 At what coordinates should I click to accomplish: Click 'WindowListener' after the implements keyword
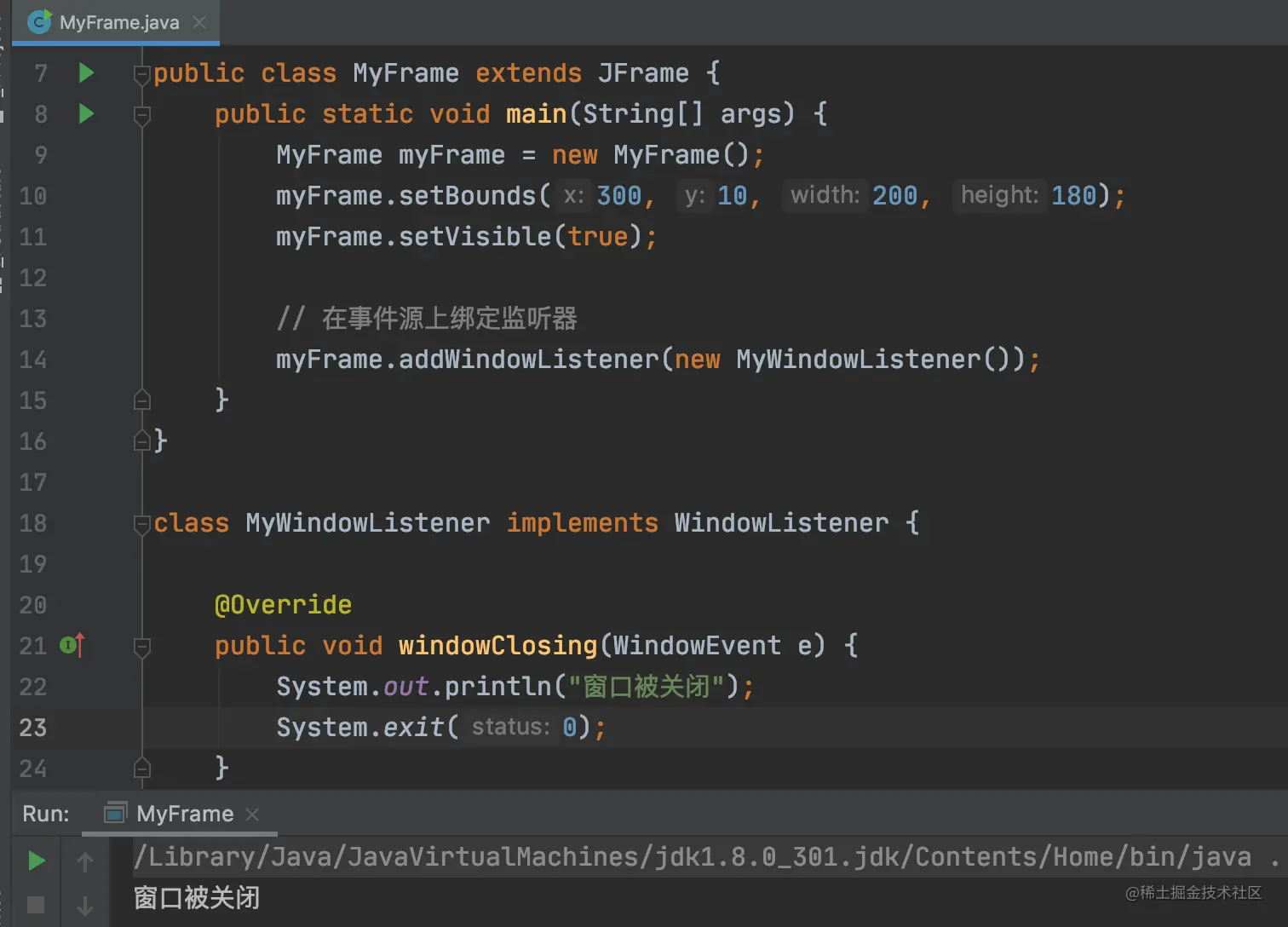[x=781, y=522]
